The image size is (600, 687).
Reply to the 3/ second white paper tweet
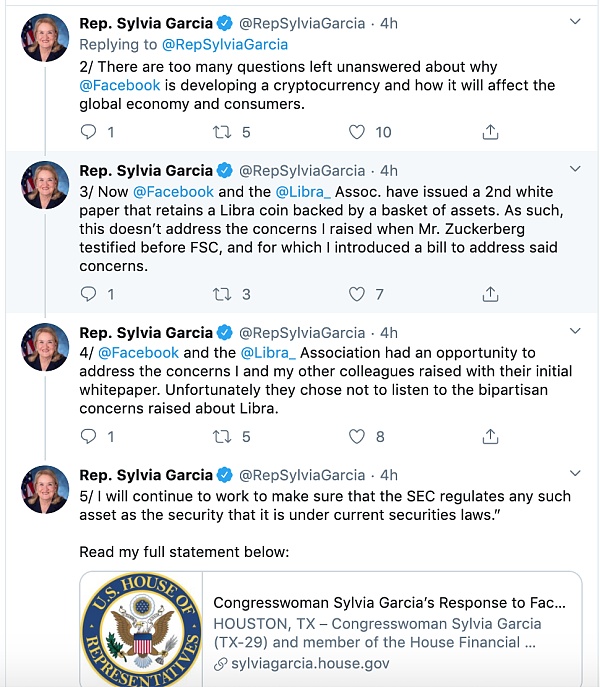click(x=88, y=293)
